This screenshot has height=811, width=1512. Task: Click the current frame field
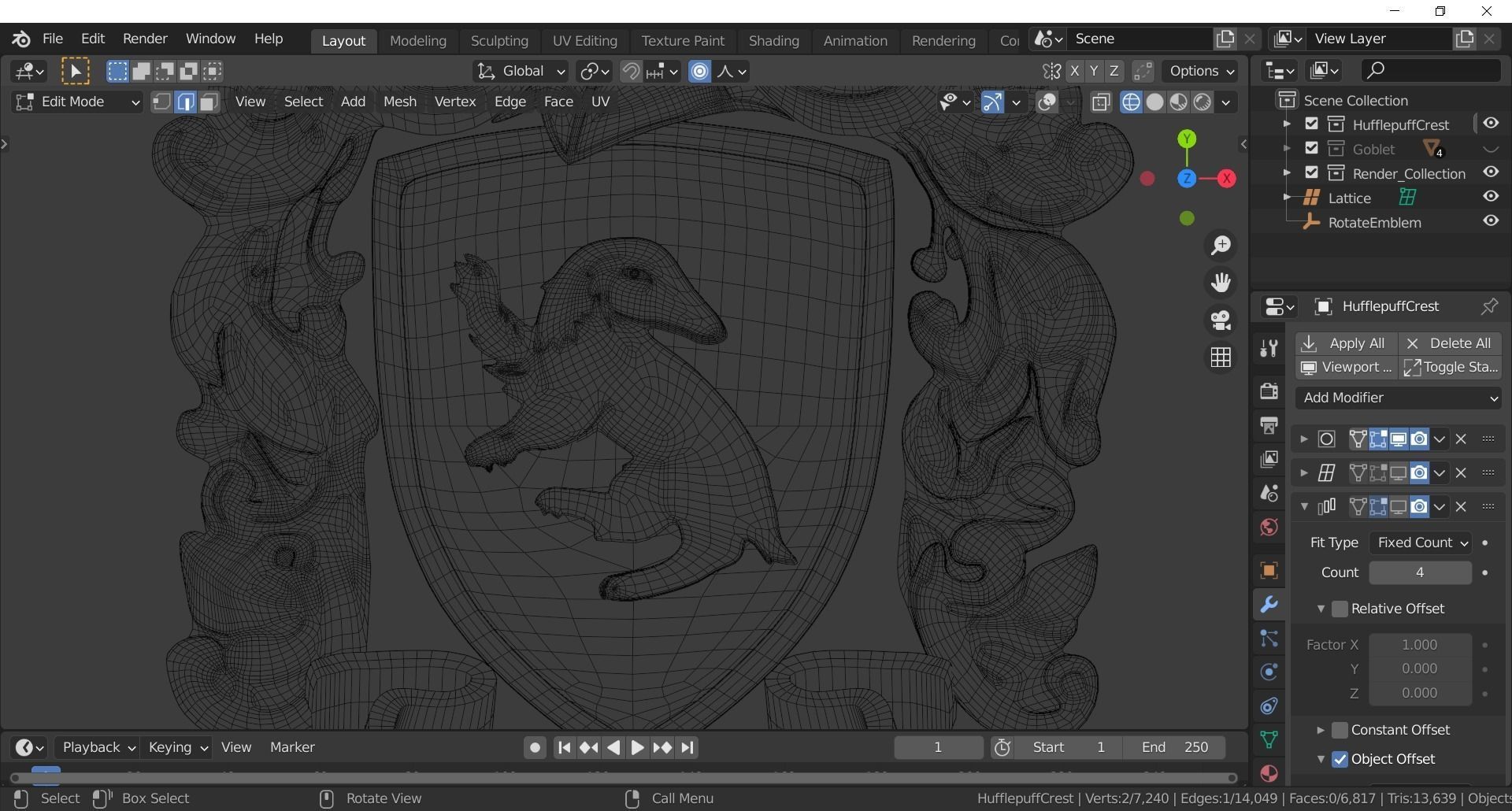(x=938, y=747)
